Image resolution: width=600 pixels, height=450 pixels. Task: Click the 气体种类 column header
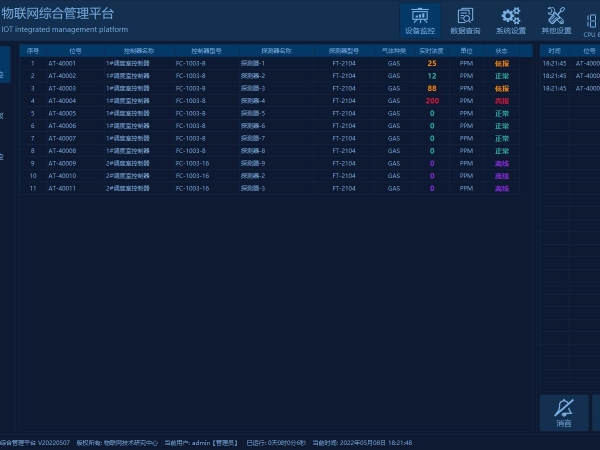point(394,50)
